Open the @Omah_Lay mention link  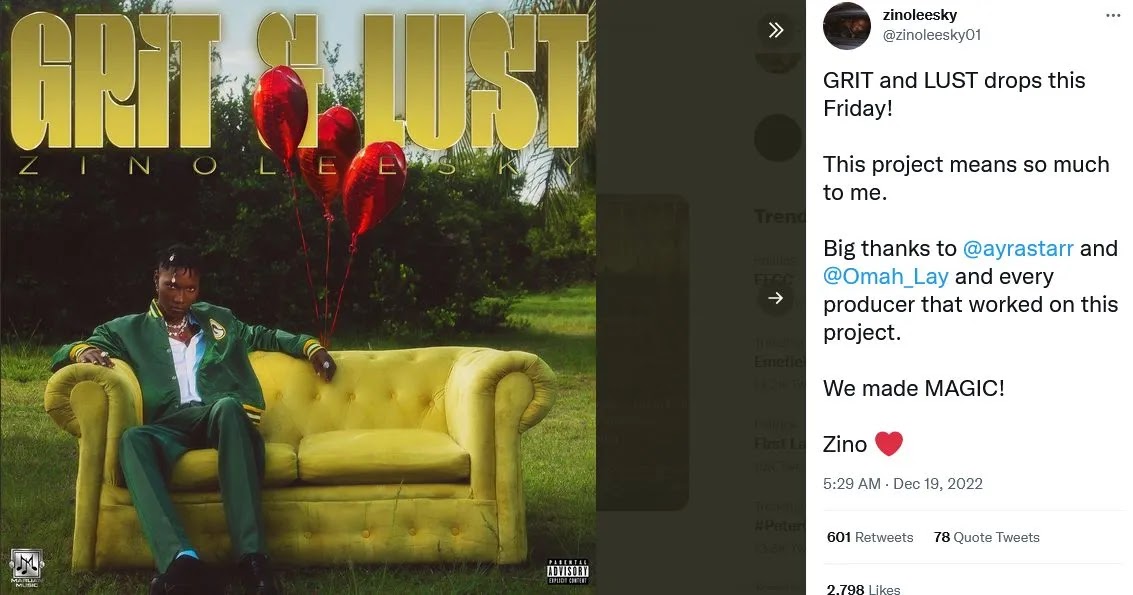885,276
